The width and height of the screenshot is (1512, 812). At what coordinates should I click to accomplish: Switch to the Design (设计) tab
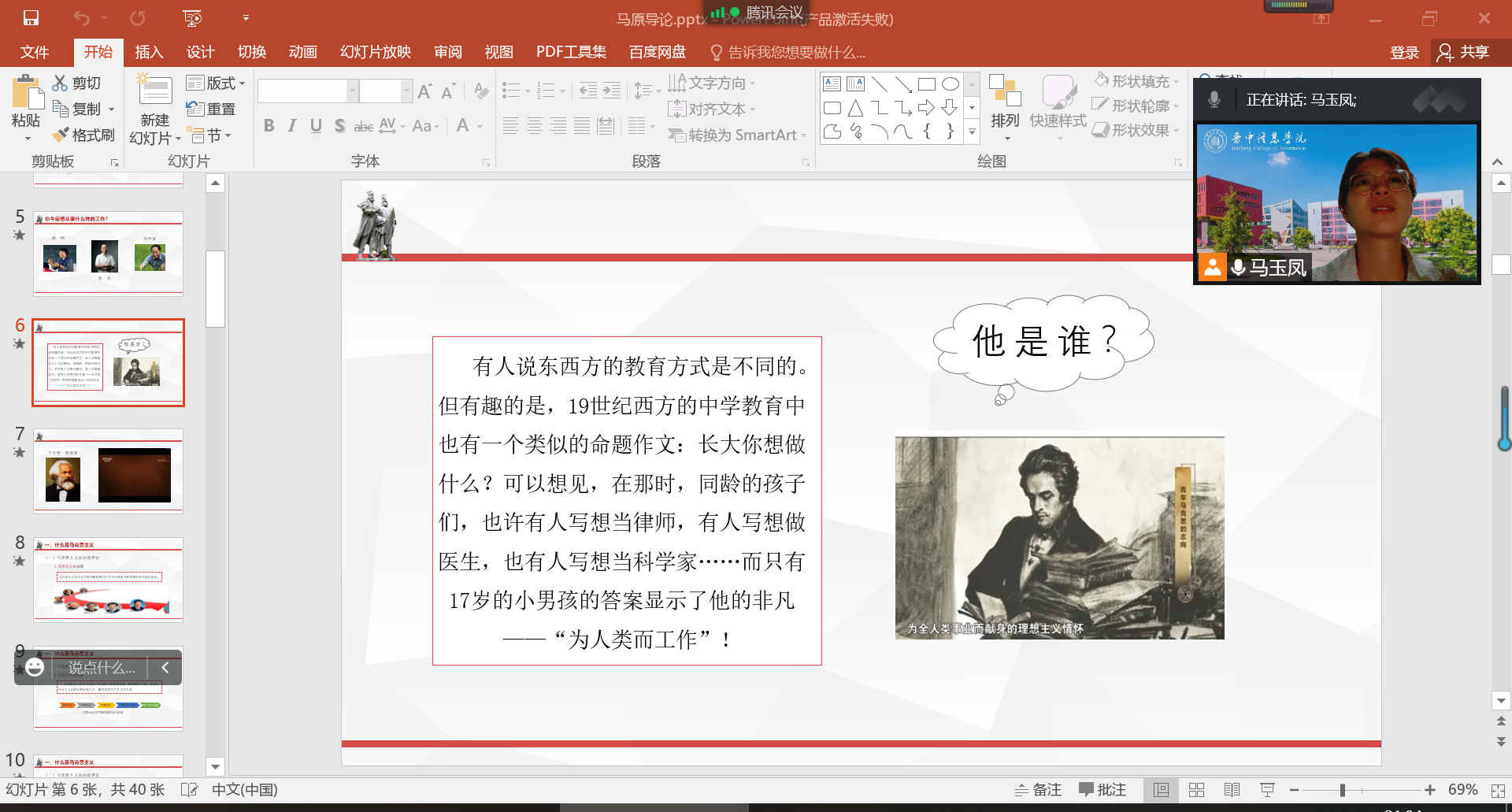click(x=200, y=52)
